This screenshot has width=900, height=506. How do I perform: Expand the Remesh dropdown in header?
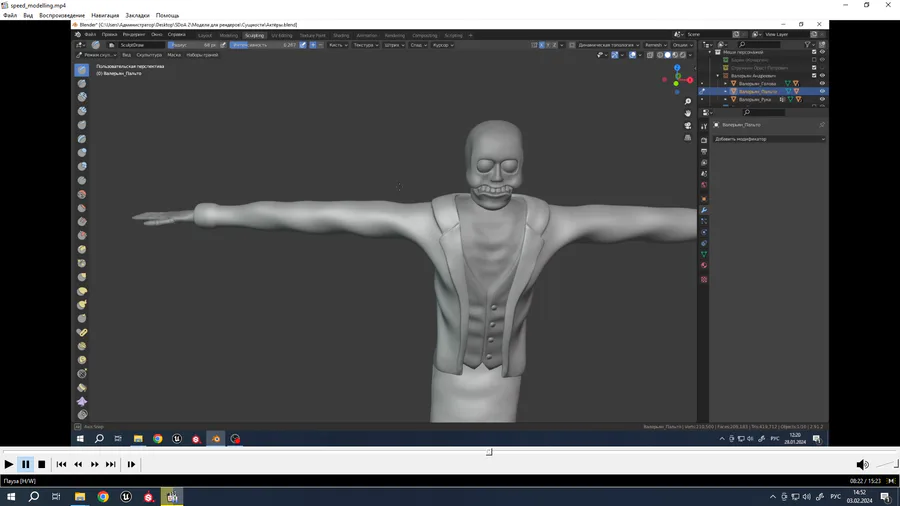(x=655, y=45)
